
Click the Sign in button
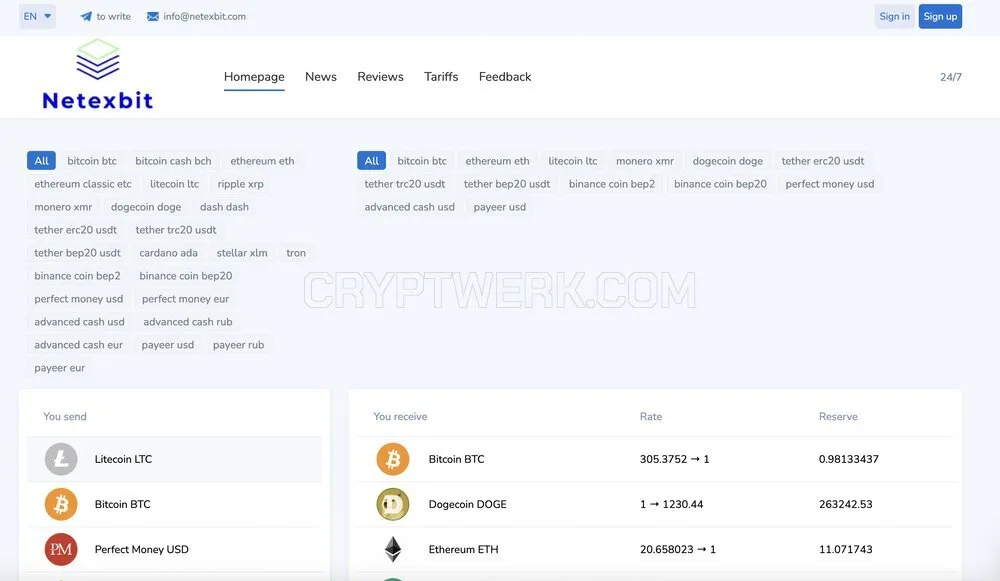(894, 17)
